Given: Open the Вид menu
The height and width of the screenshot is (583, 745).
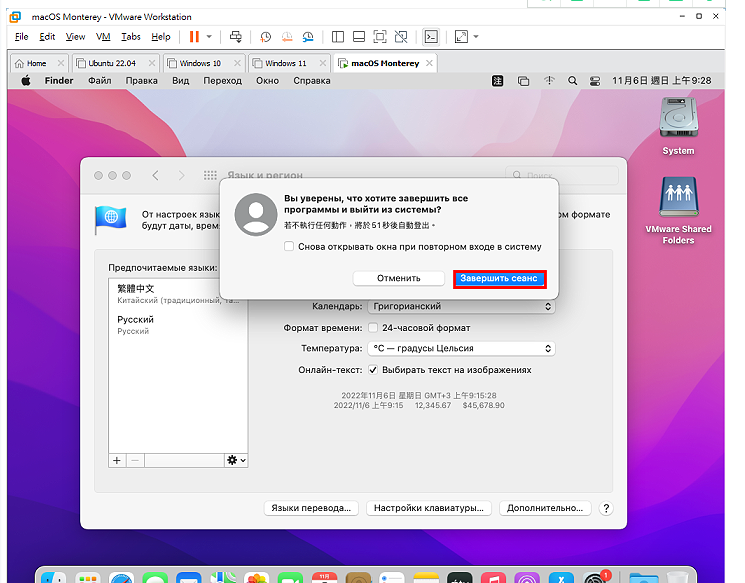Looking at the screenshot, I should [x=181, y=81].
